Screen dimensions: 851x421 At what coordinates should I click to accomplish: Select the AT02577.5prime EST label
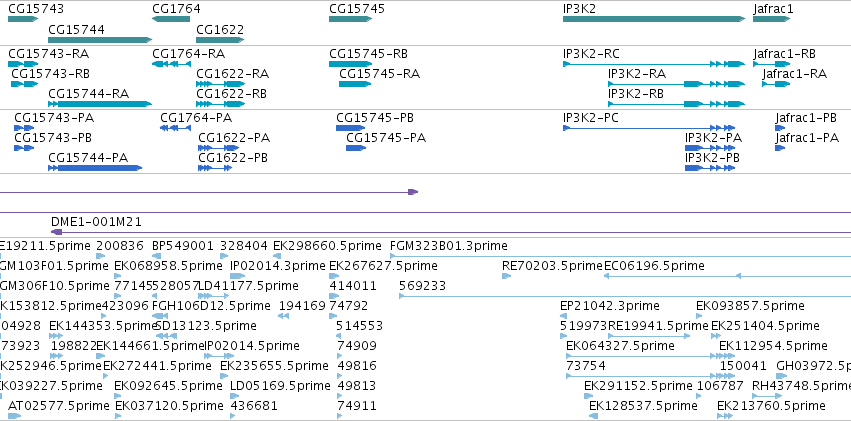59,405
